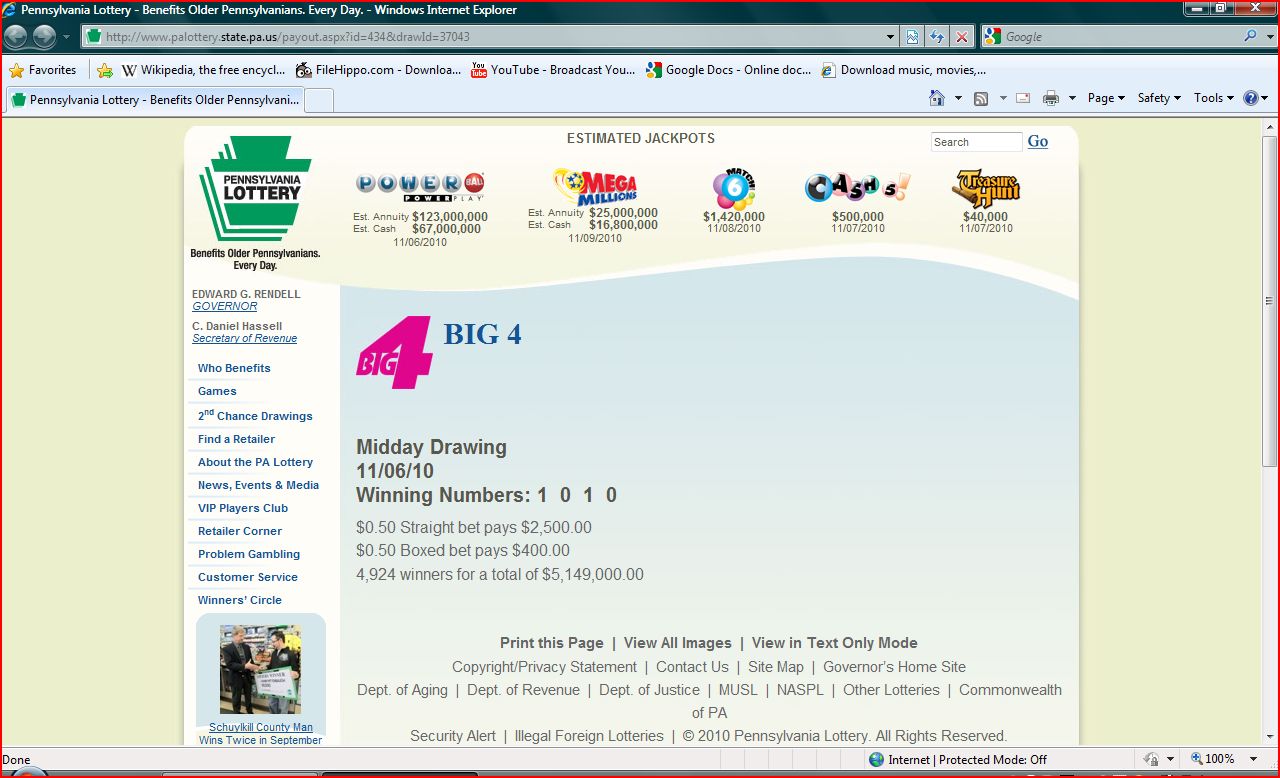1280x778 pixels.
Task: Click the Help question mark icon
Action: pyautogui.click(x=1250, y=98)
